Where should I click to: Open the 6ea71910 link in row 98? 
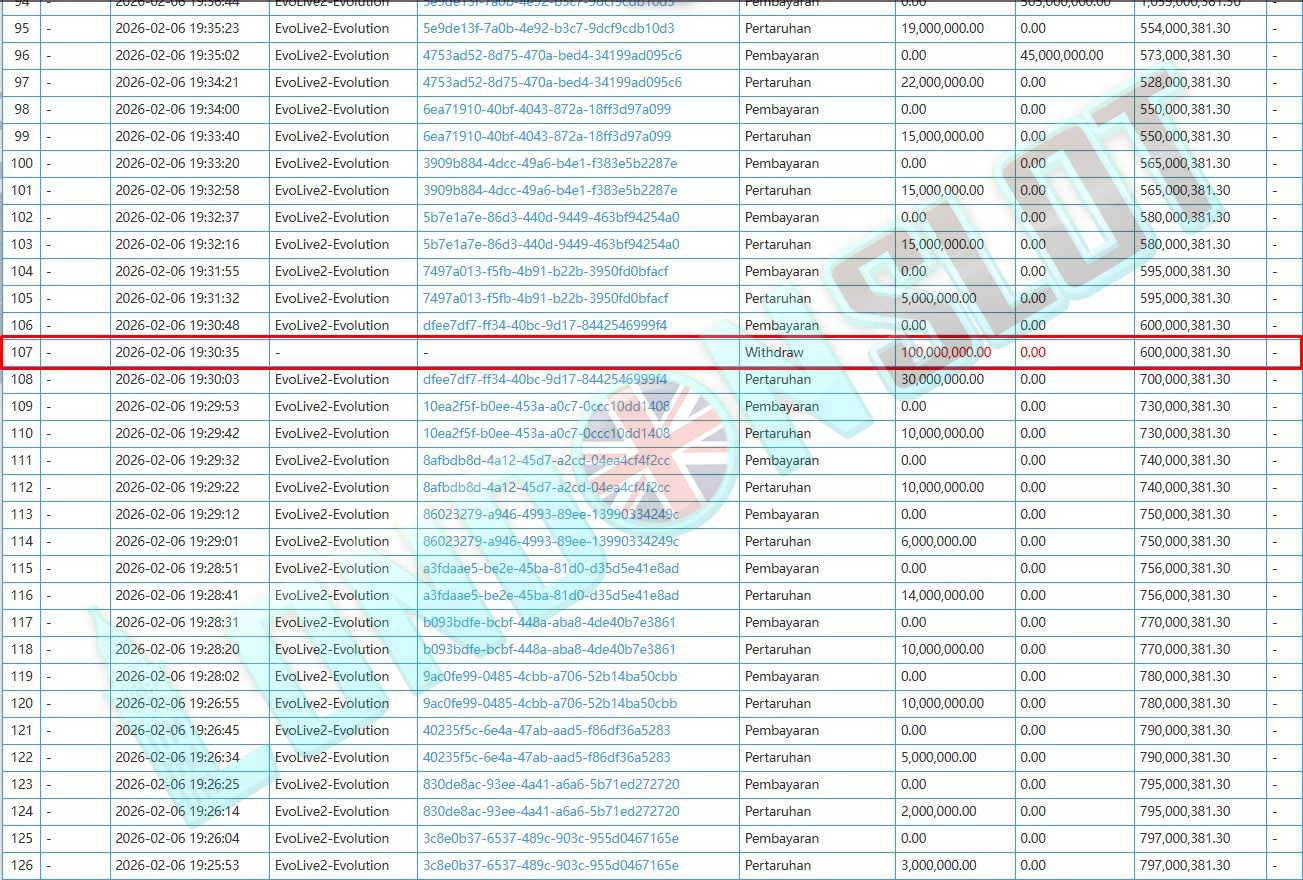click(547, 110)
